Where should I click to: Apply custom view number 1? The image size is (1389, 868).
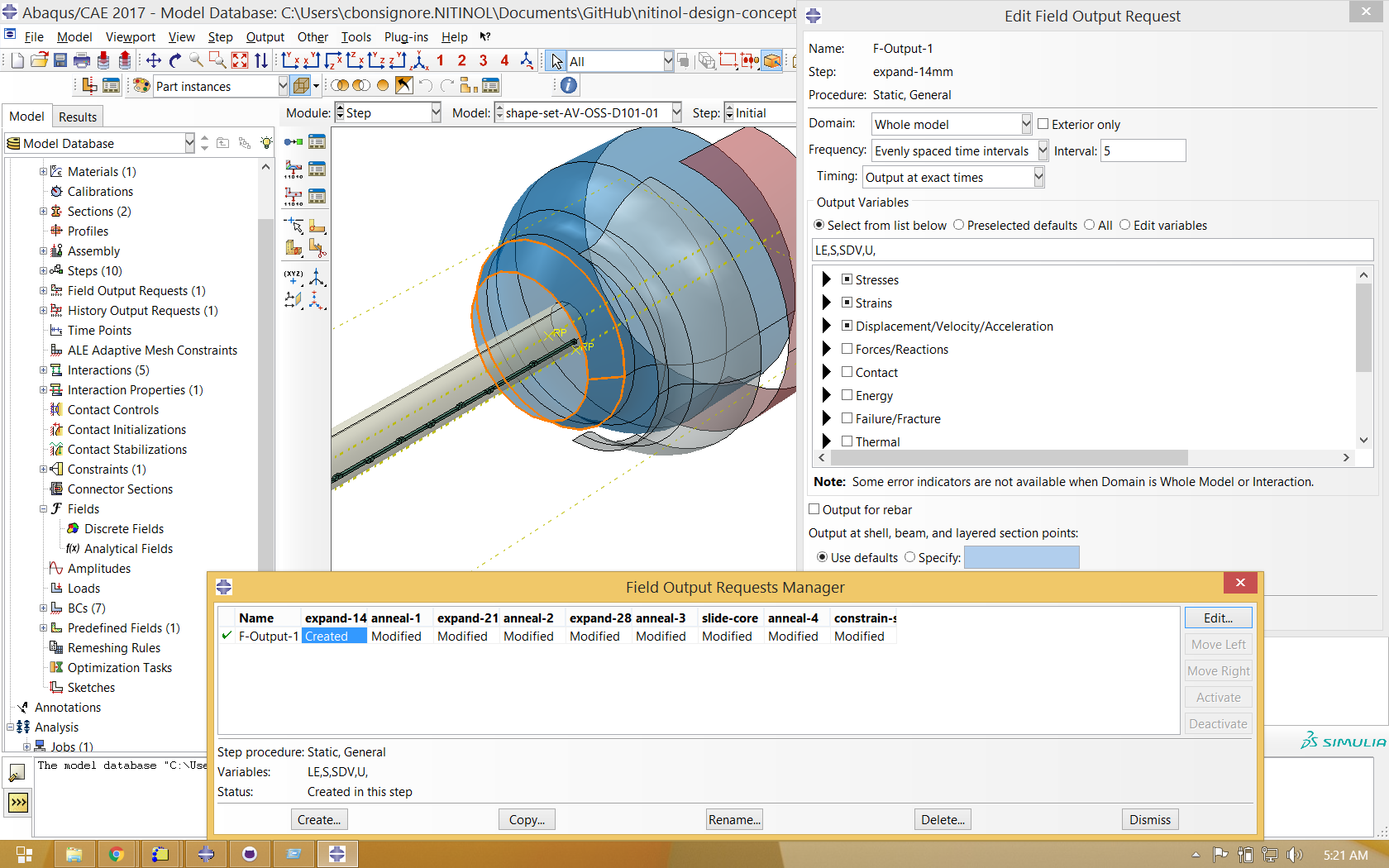tap(441, 60)
